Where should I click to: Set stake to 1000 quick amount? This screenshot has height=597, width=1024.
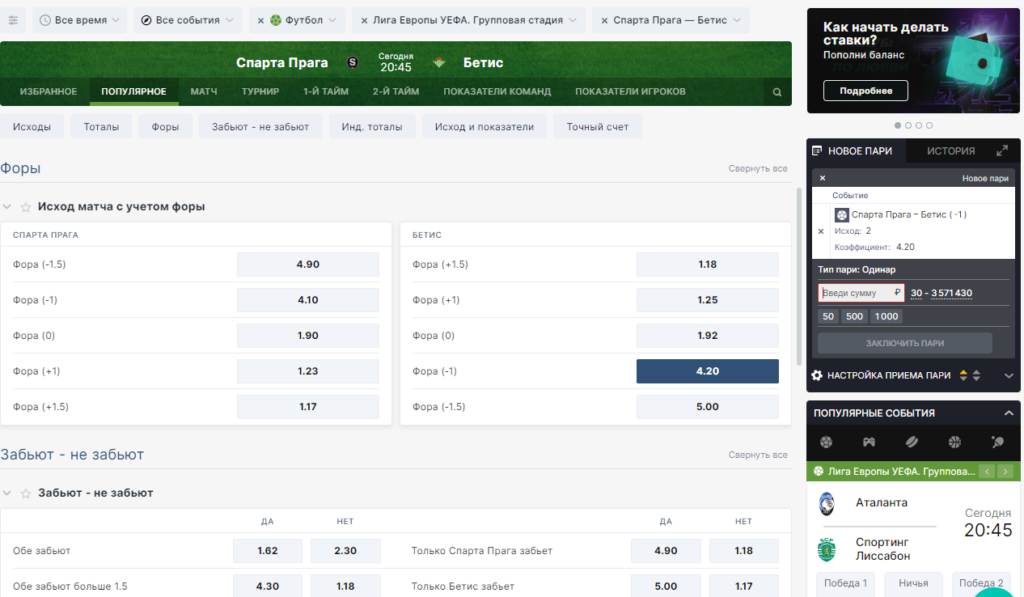click(x=886, y=316)
